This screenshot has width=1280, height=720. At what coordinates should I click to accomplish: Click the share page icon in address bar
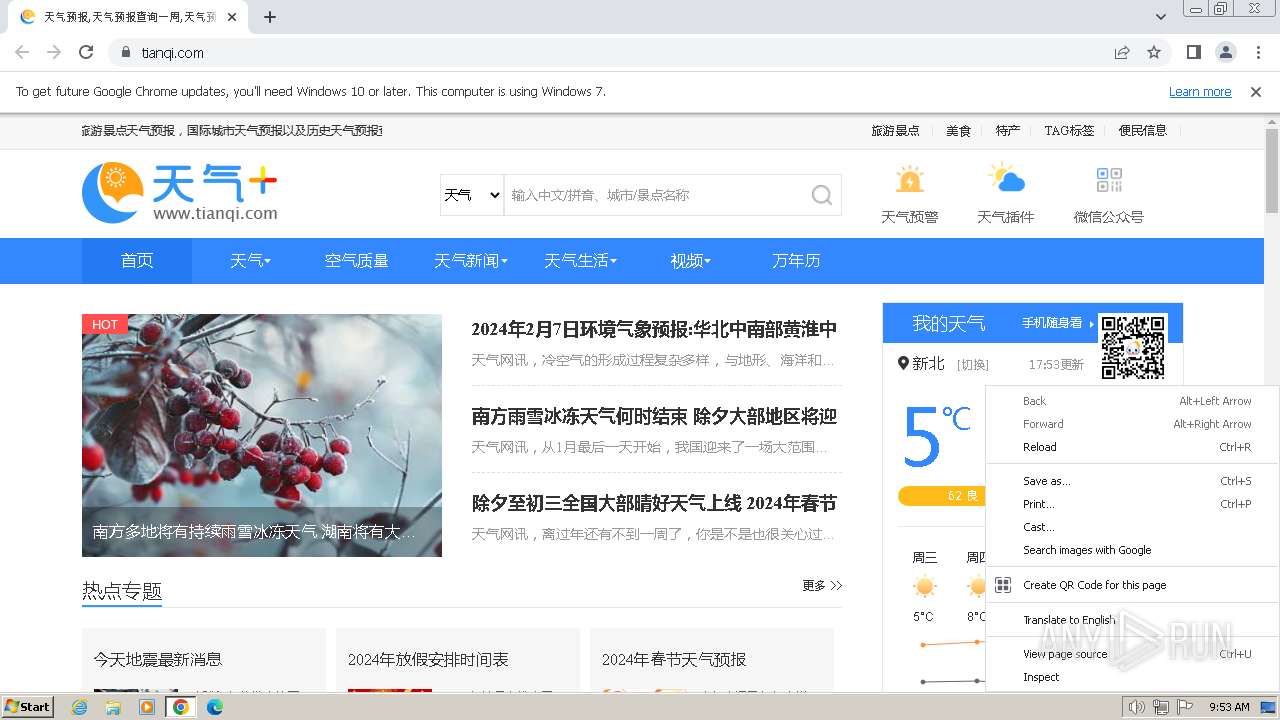[x=1122, y=52]
